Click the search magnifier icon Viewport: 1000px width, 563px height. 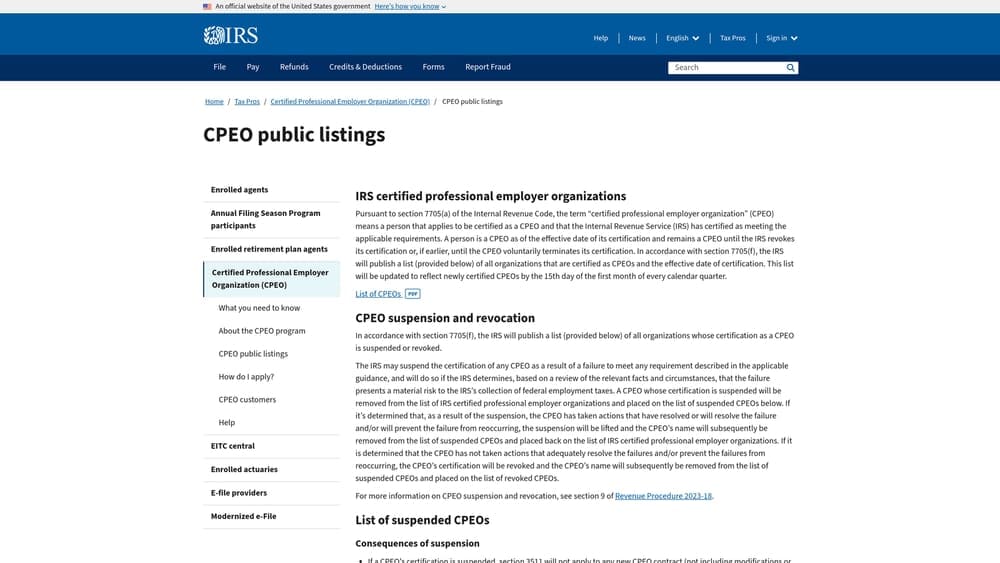(790, 68)
